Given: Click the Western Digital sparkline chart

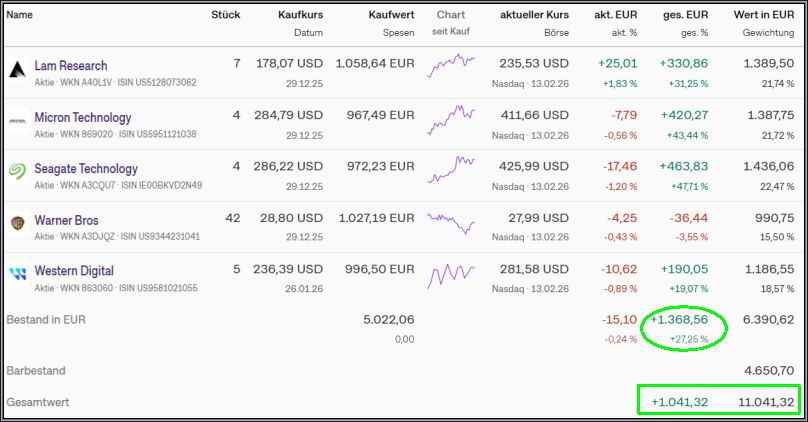Looking at the screenshot, I should click(x=451, y=273).
